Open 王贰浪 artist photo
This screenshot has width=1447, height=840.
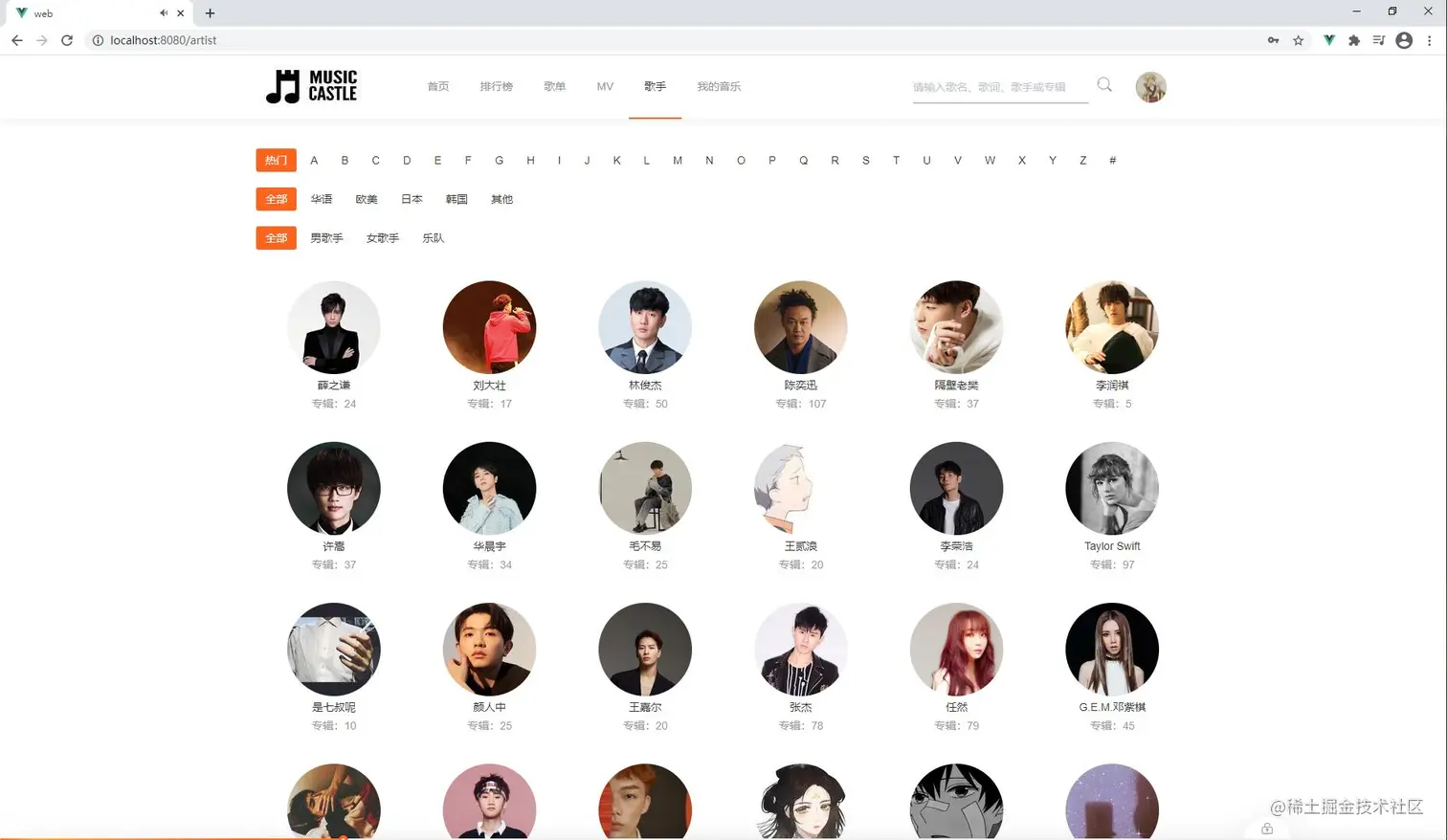point(801,488)
